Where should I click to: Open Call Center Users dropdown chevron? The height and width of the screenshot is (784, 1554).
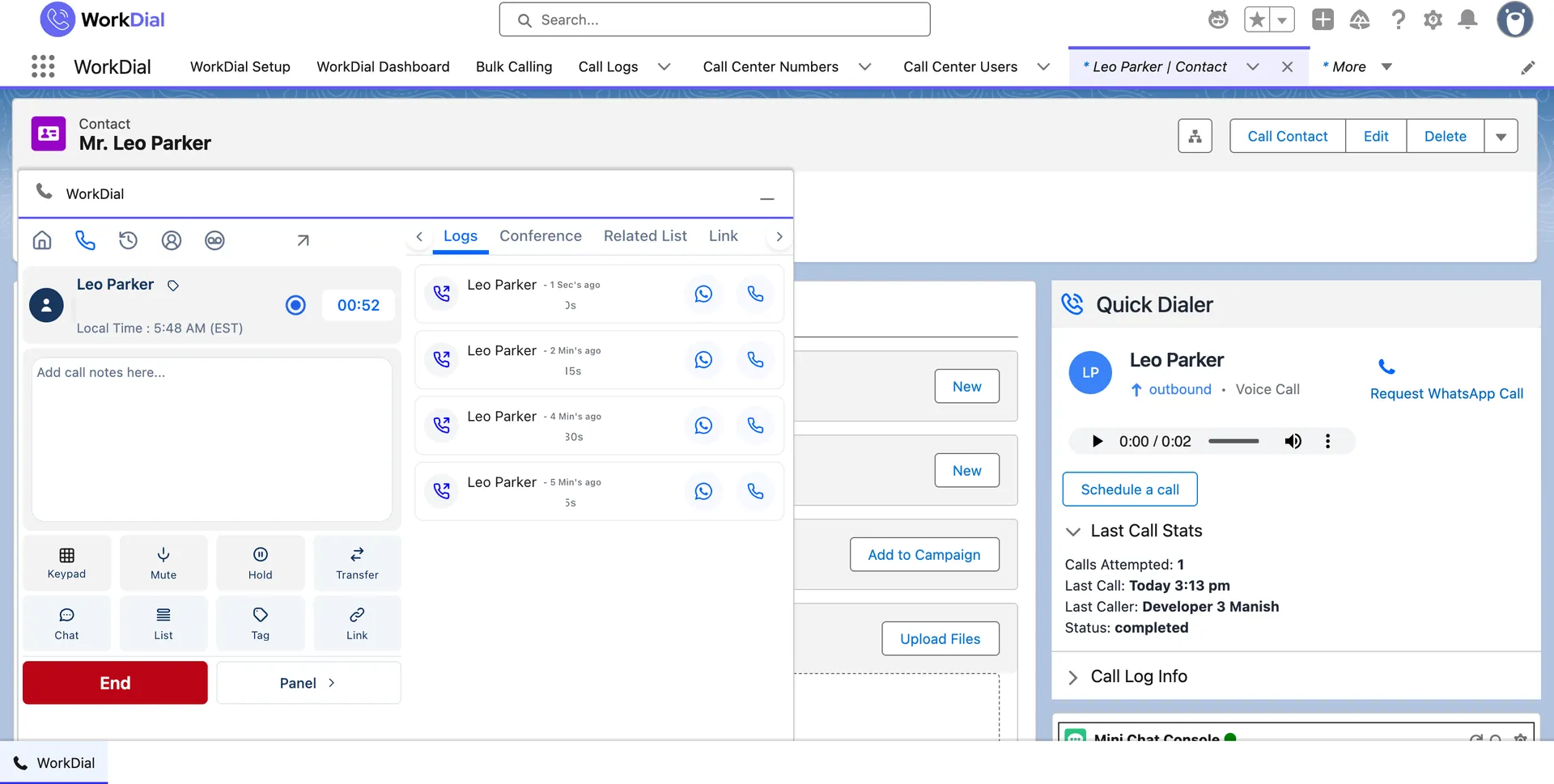click(1043, 66)
